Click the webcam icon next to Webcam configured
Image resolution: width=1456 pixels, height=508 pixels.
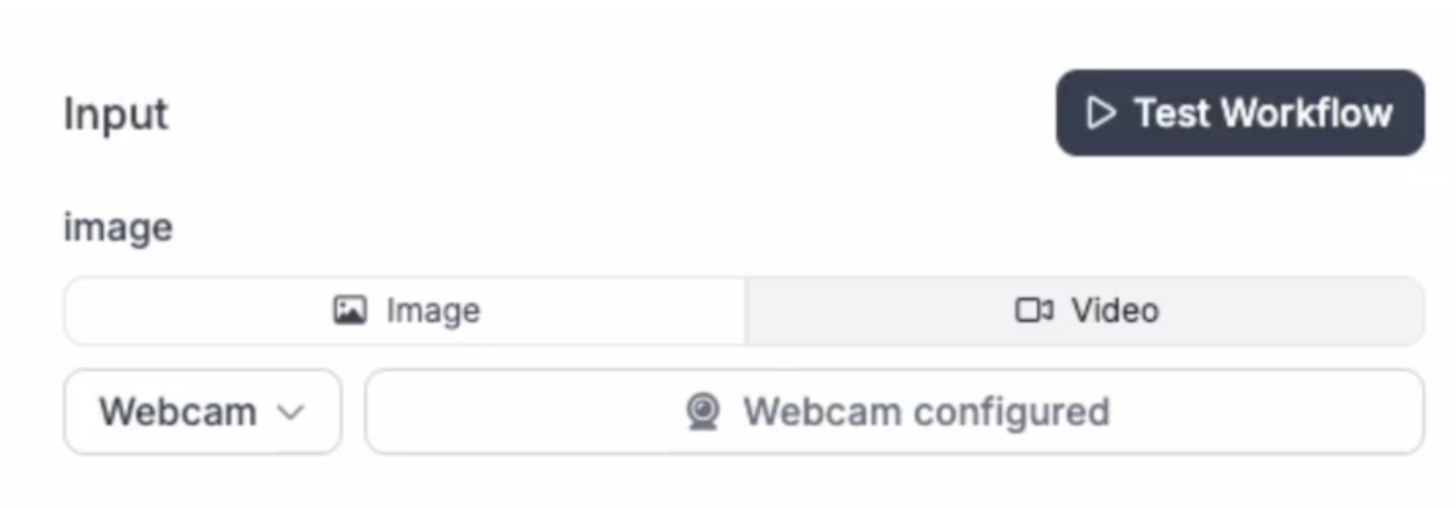click(703, 411)
